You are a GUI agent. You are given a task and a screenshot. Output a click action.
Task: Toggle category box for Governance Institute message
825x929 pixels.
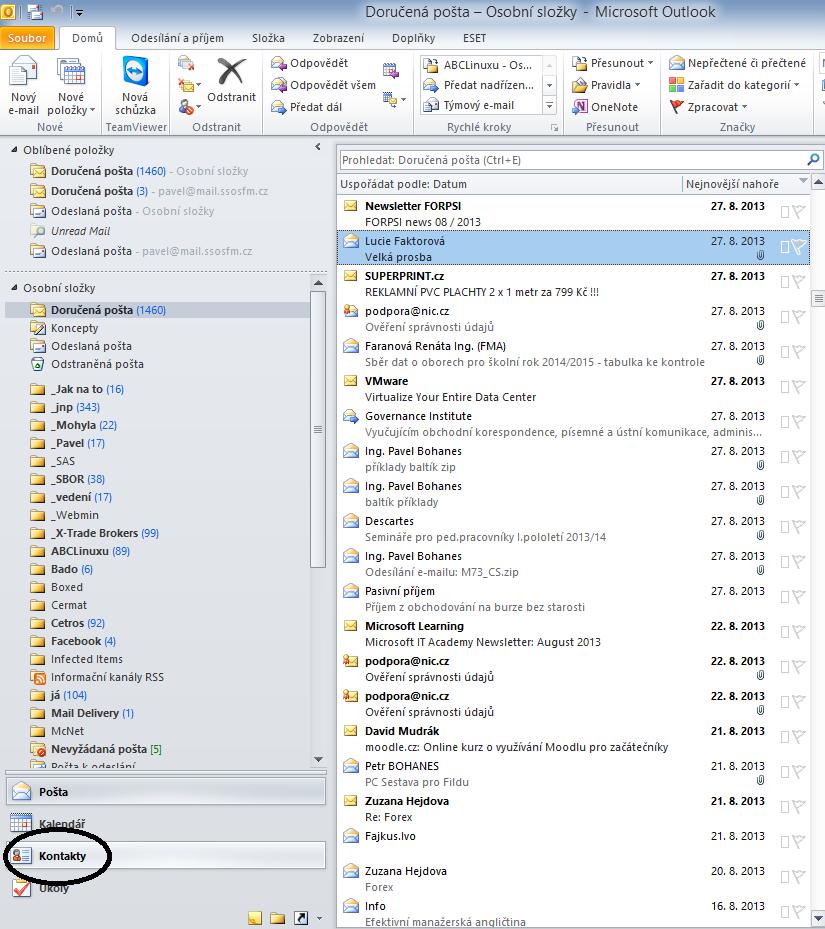785,422
